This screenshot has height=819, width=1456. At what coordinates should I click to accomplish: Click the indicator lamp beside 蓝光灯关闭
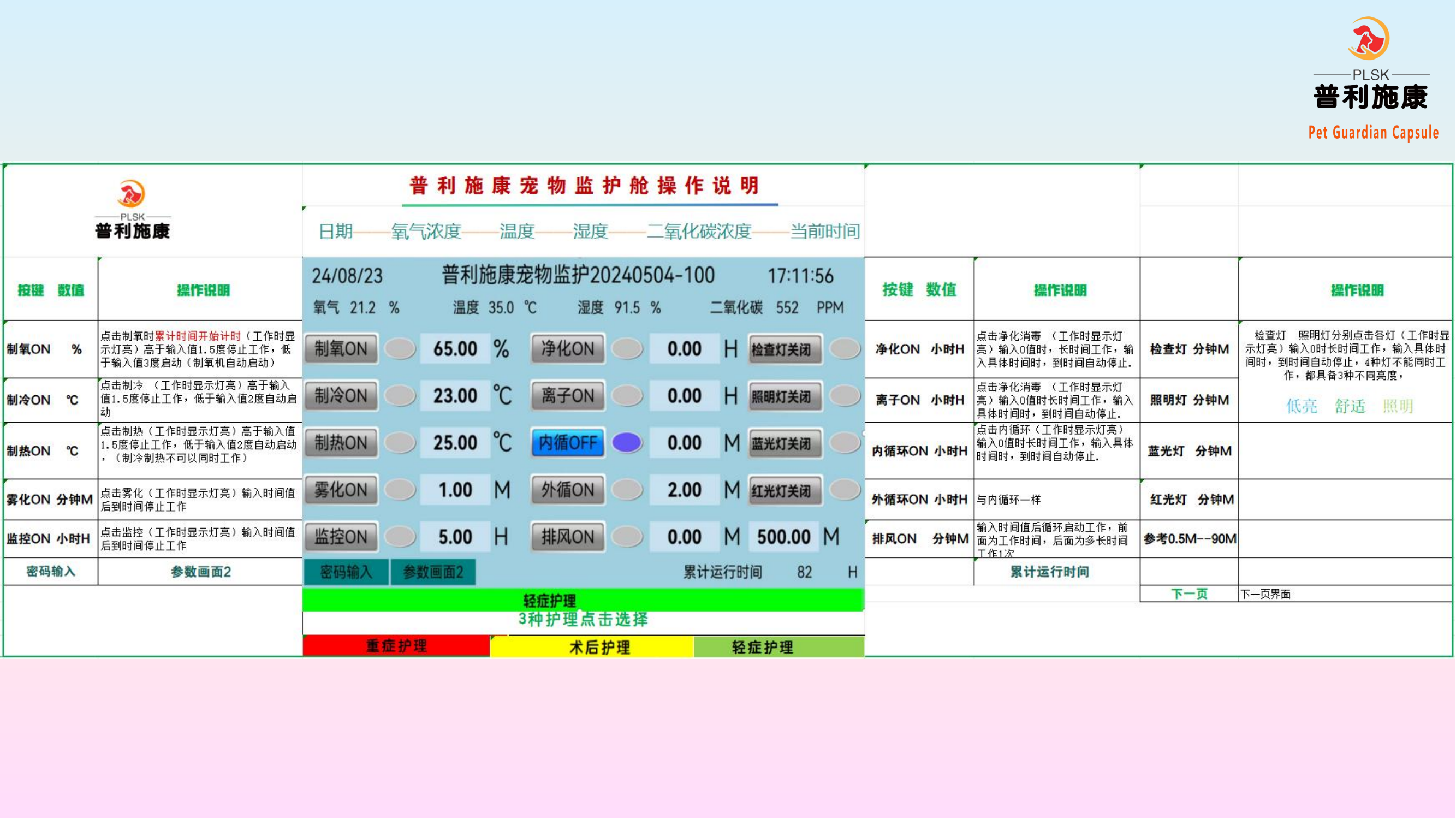click(846, 443)
